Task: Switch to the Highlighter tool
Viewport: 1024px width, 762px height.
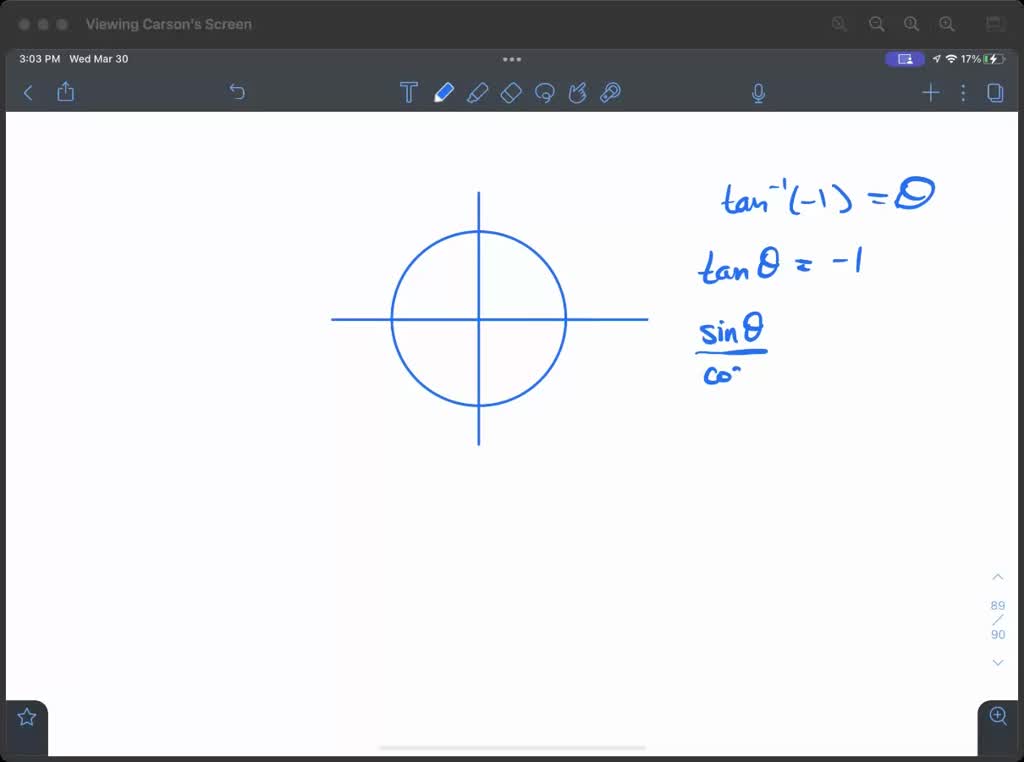Action: [478, 92]
